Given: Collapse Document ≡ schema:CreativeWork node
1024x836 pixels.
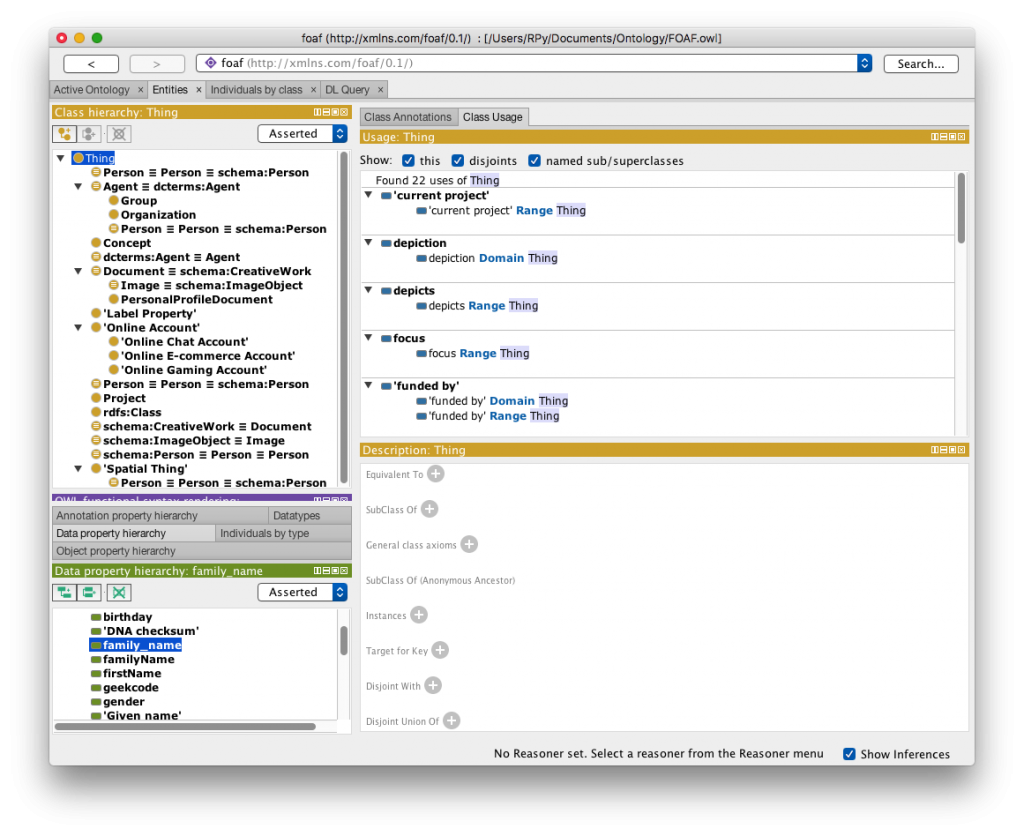Looking at the screenshot, I should coord(78,271).
